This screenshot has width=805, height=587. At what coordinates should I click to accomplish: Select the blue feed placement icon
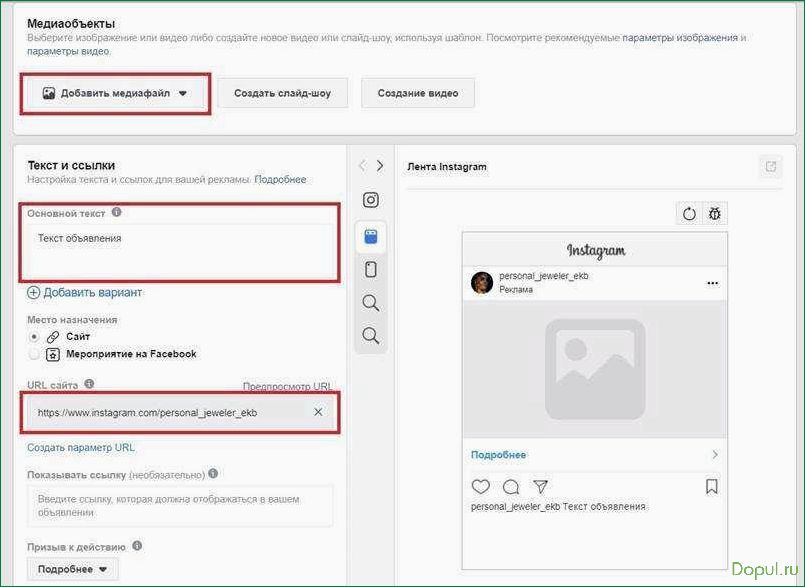pyautogui.click(x=371, y=237)
